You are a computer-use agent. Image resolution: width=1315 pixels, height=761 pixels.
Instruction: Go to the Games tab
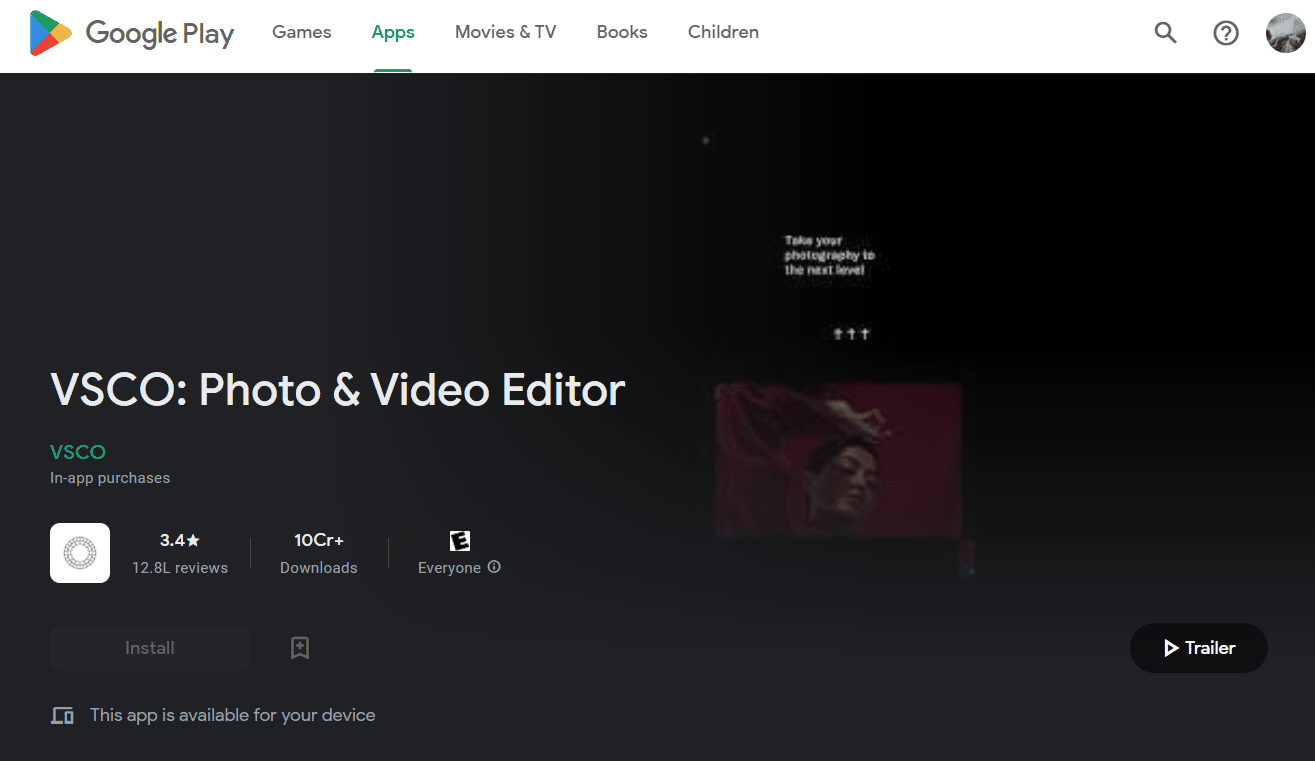(x=302, y=33)
